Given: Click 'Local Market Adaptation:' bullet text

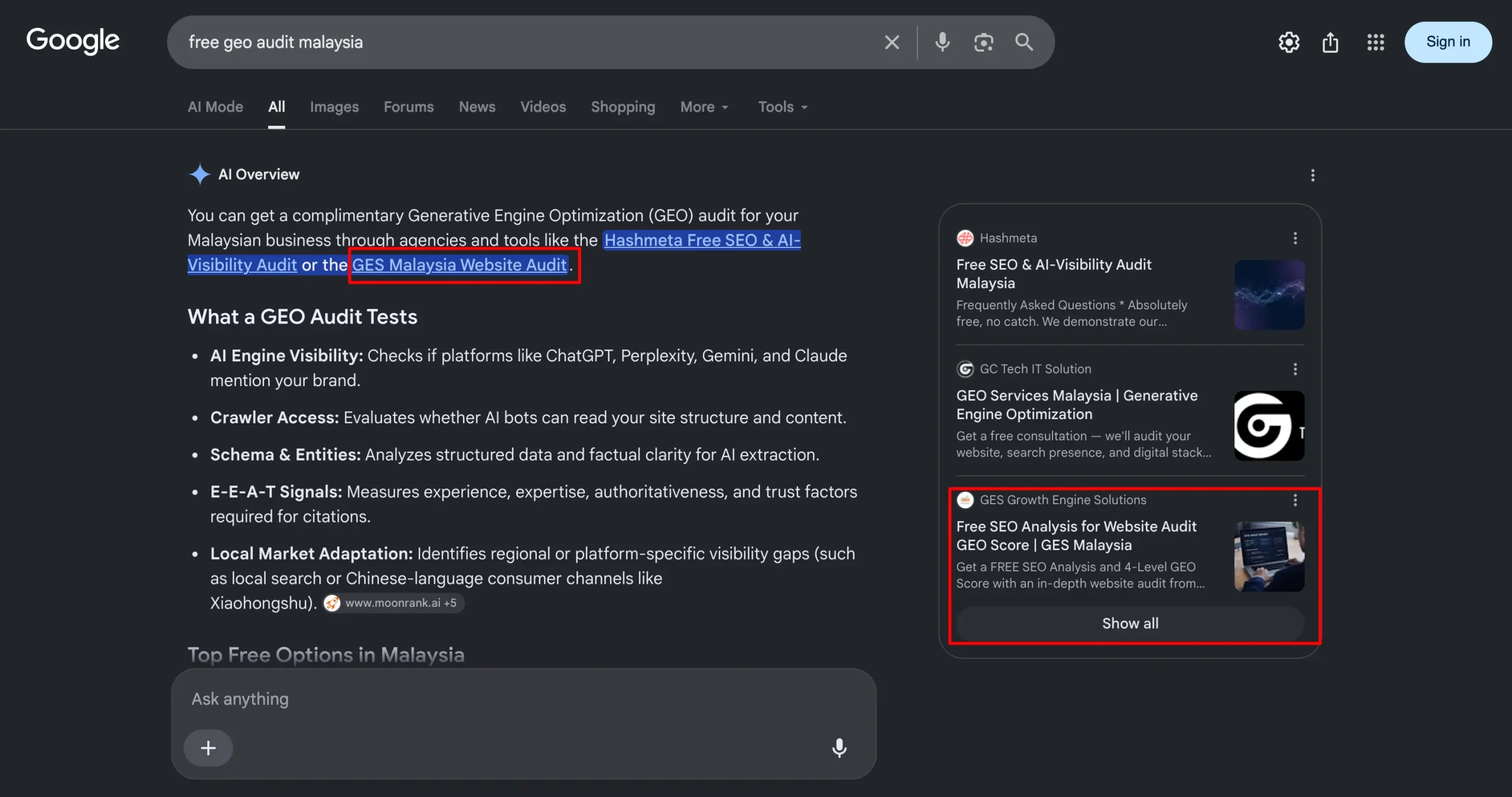Looking at the screenshot, I should click(311, 554).
